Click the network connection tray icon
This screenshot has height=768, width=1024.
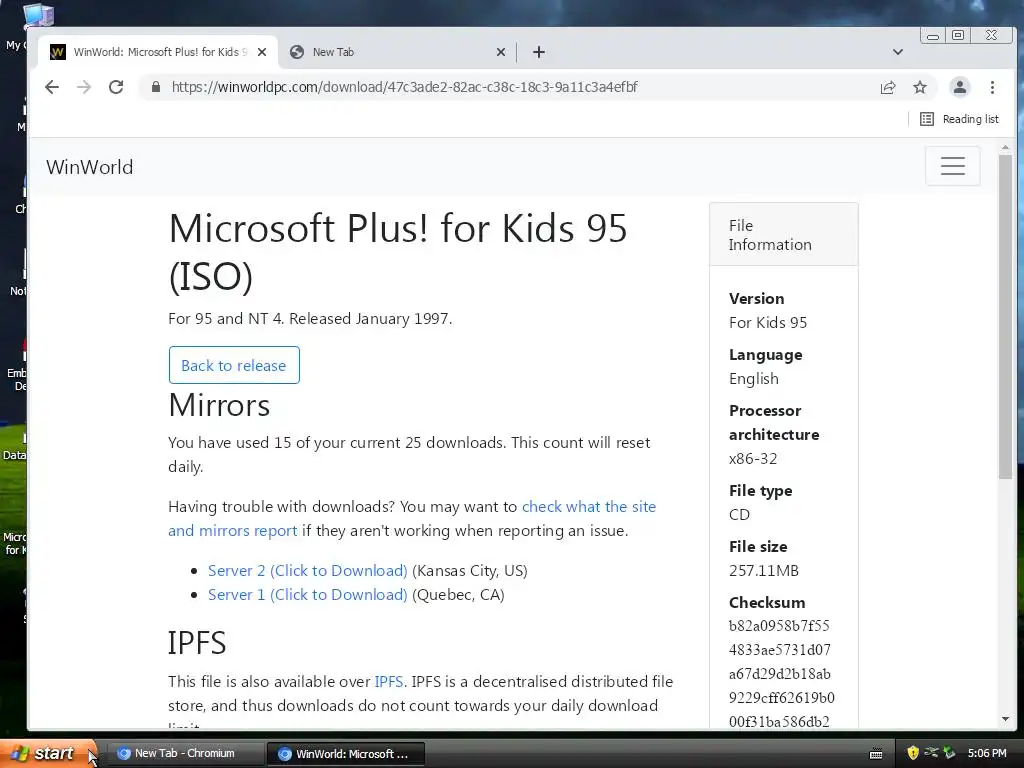tap(931, 753)
